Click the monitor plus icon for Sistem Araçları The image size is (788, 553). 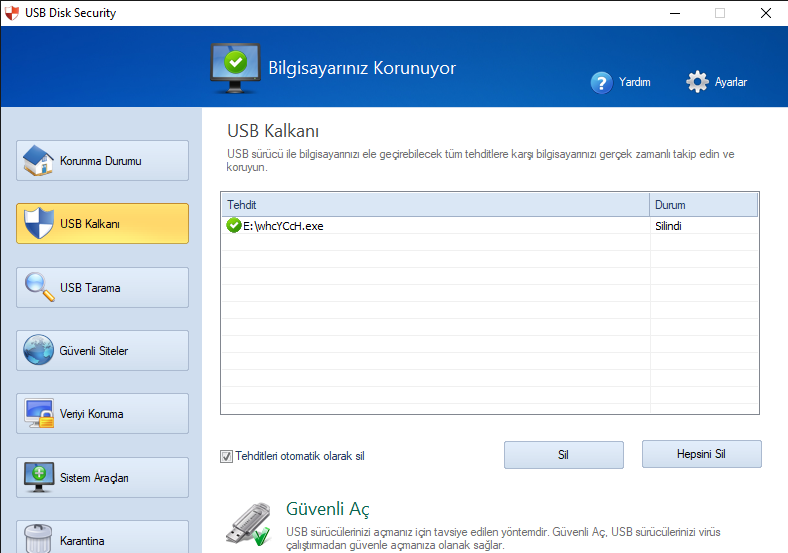39,477
